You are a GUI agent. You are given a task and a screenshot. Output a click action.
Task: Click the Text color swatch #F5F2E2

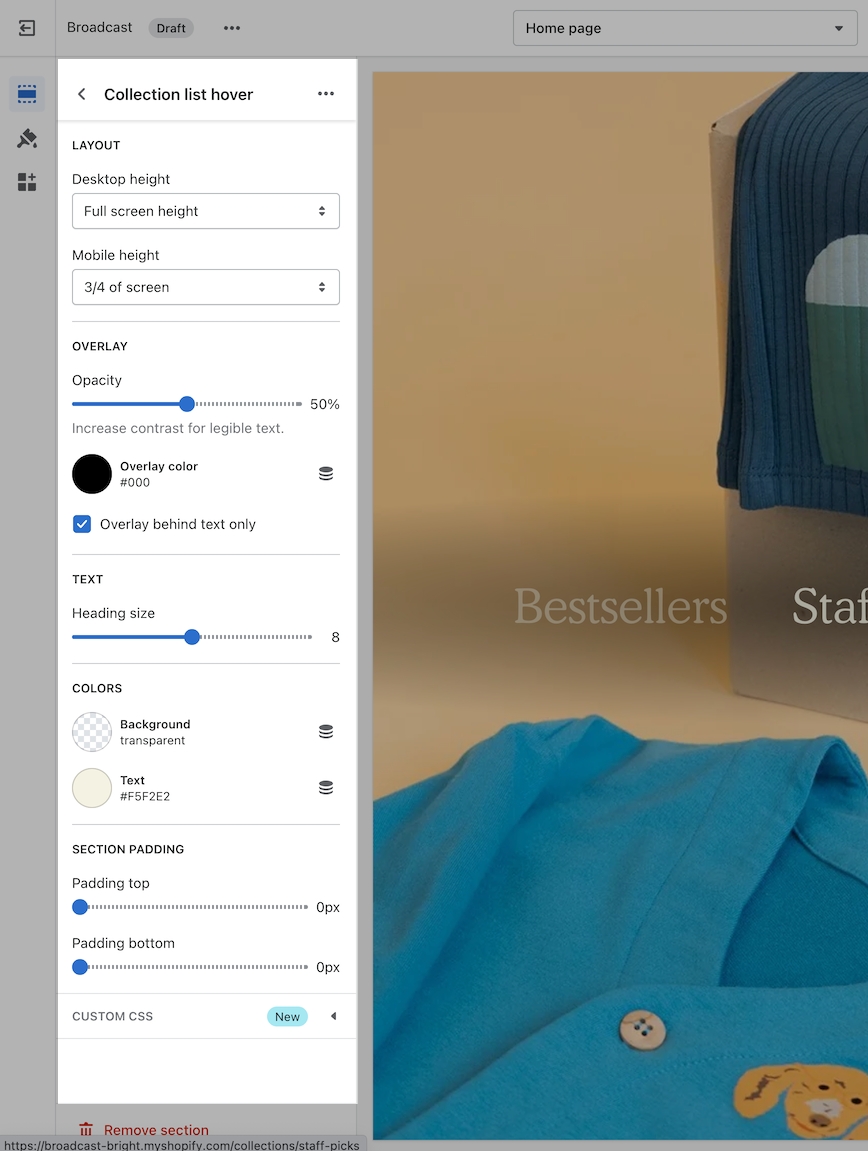[x=92, y=788]
